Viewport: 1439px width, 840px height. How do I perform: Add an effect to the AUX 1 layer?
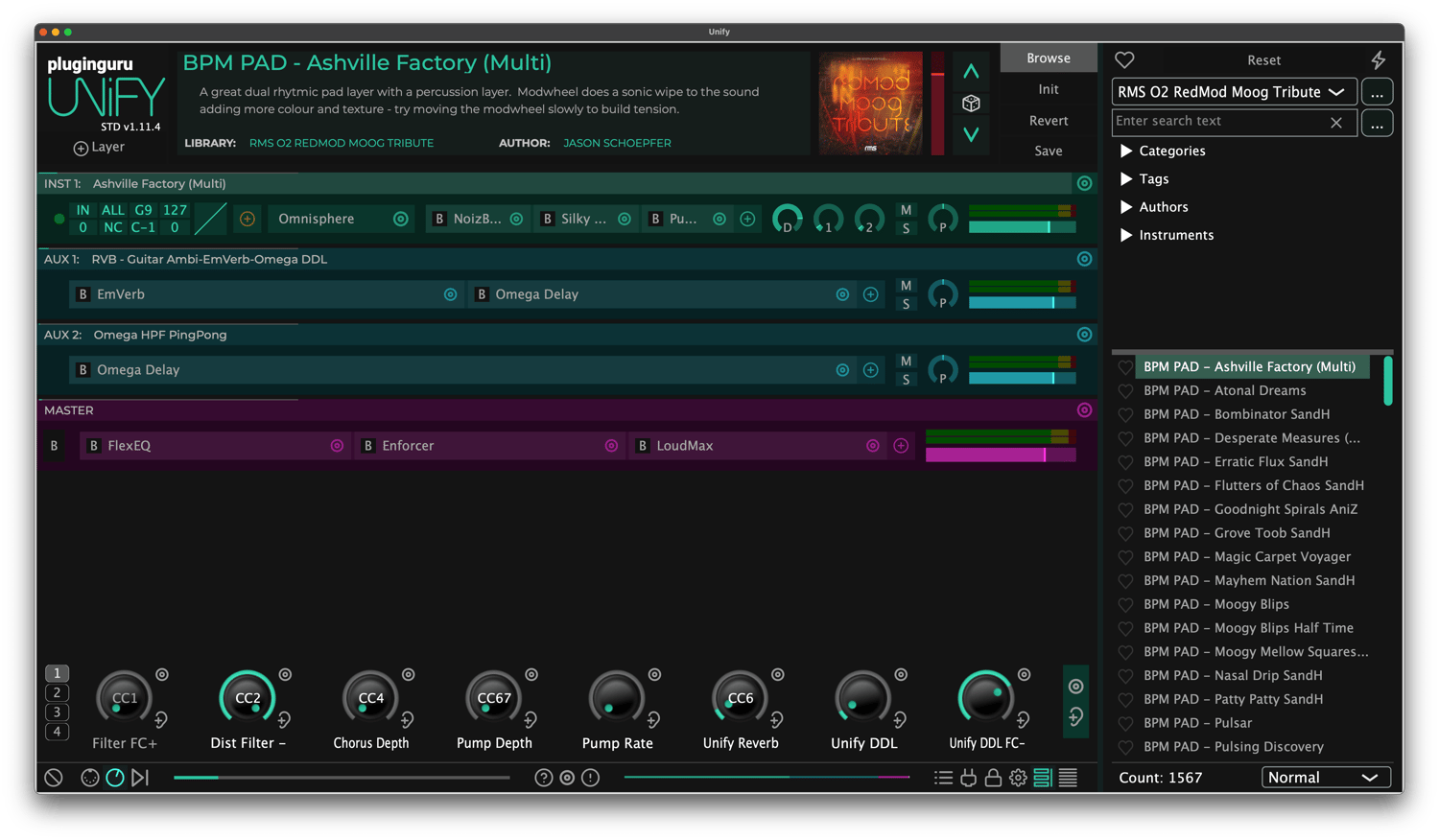pos(870,294)
